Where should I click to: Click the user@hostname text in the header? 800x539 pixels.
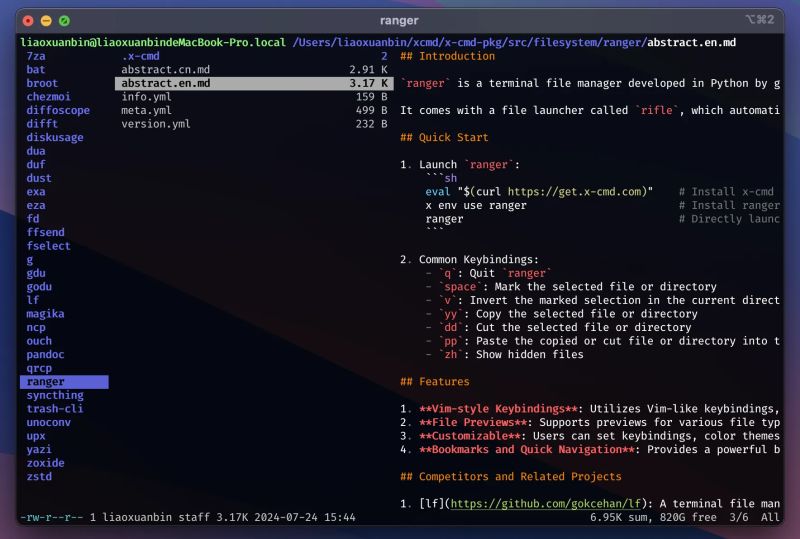153,42
